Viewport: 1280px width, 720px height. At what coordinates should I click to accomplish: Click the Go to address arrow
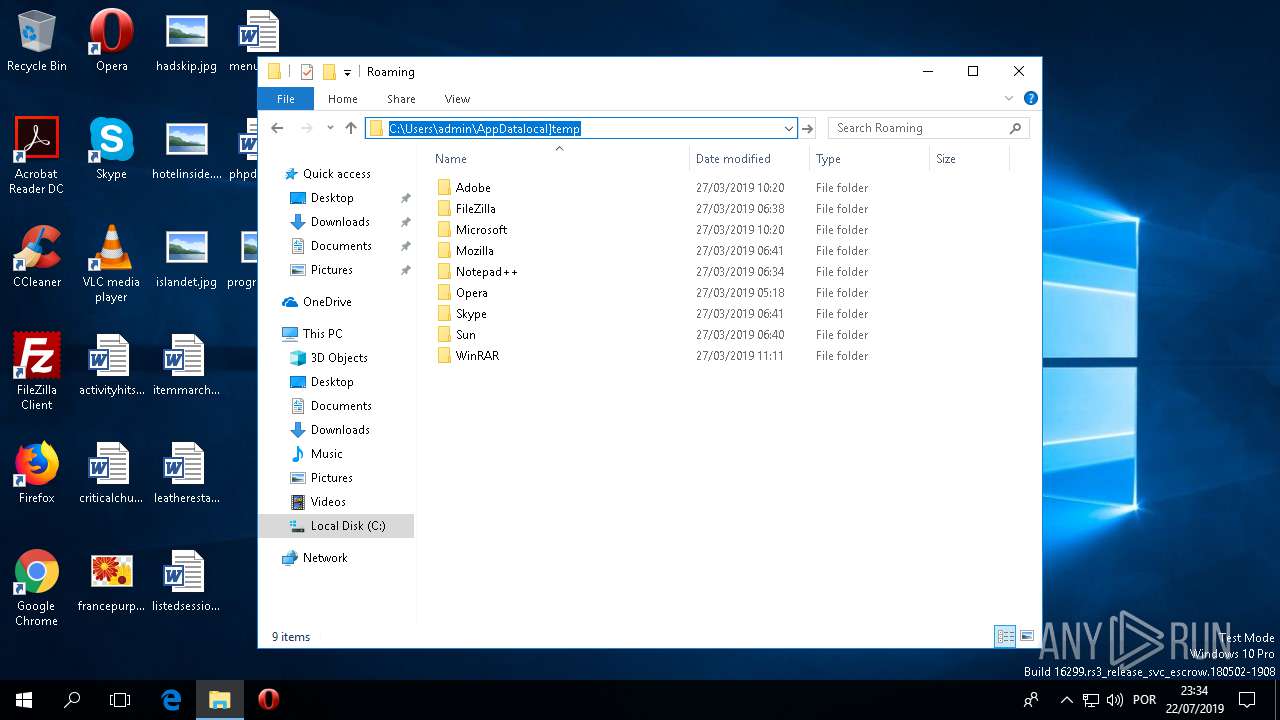pos(808,128)
